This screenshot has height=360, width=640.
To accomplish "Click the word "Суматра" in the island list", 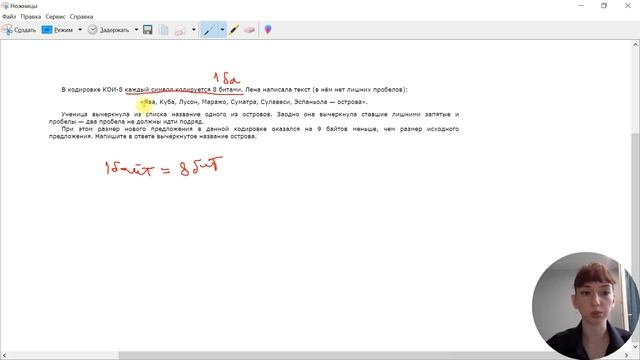I will click(244, 102).
